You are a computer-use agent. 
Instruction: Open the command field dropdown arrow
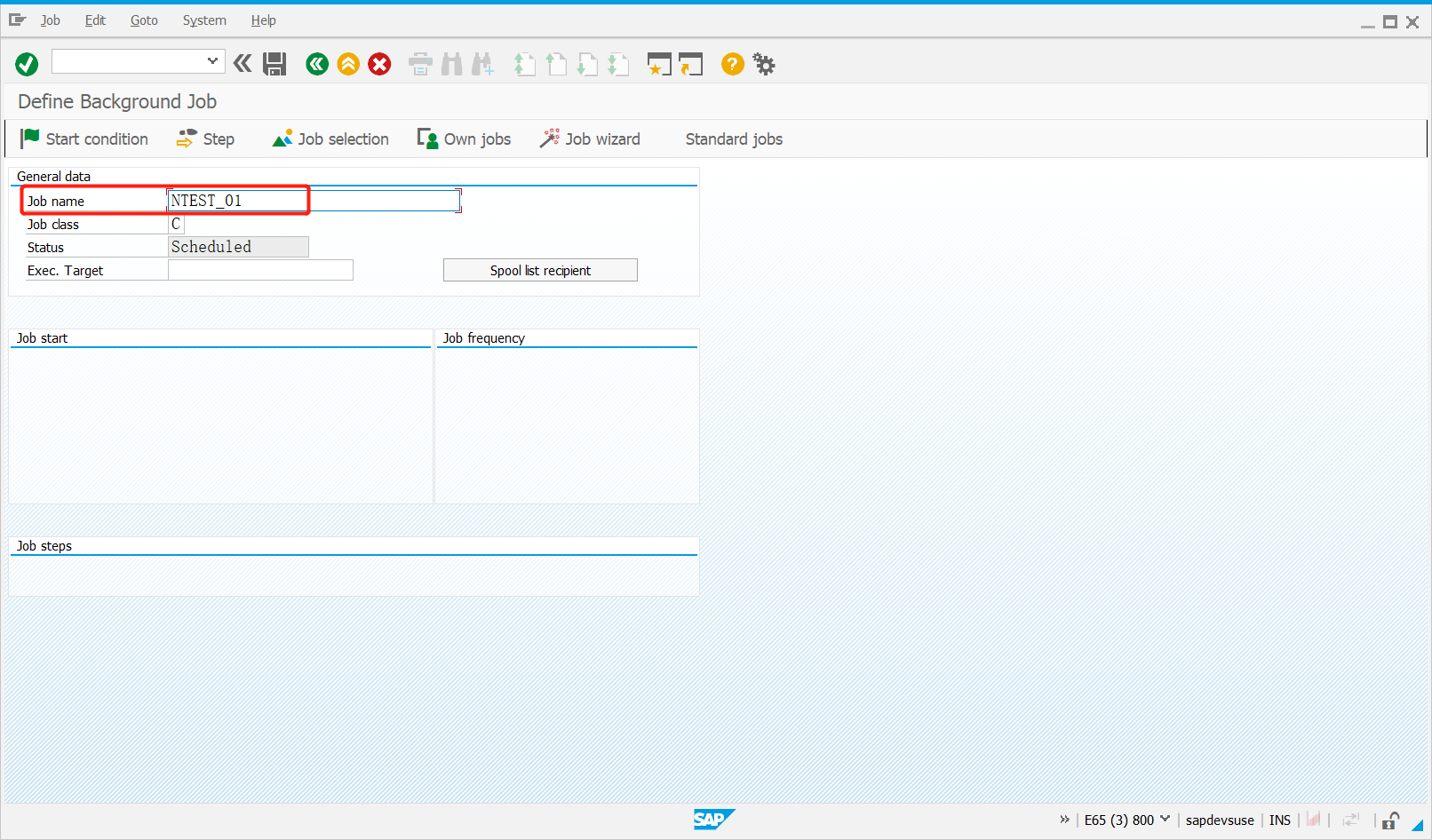point(211,61)
